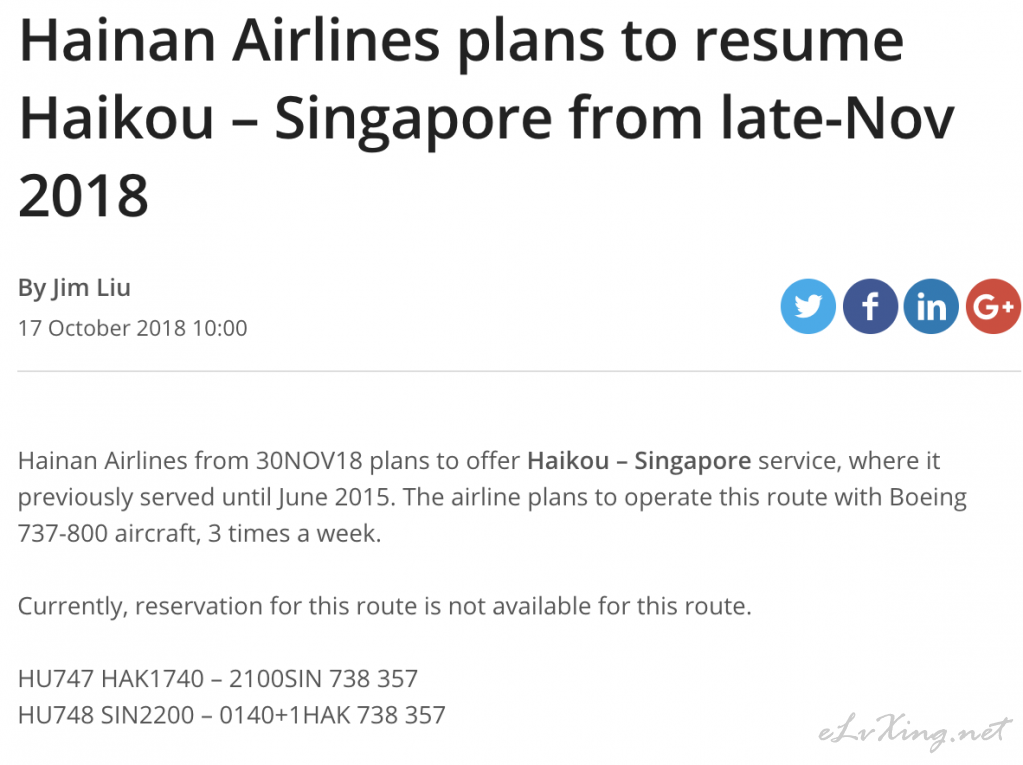This screenshot has height=765, width=1023.
Task: Share via the Google+ icon
Action: pyautogui.click(x=993, y=306)
